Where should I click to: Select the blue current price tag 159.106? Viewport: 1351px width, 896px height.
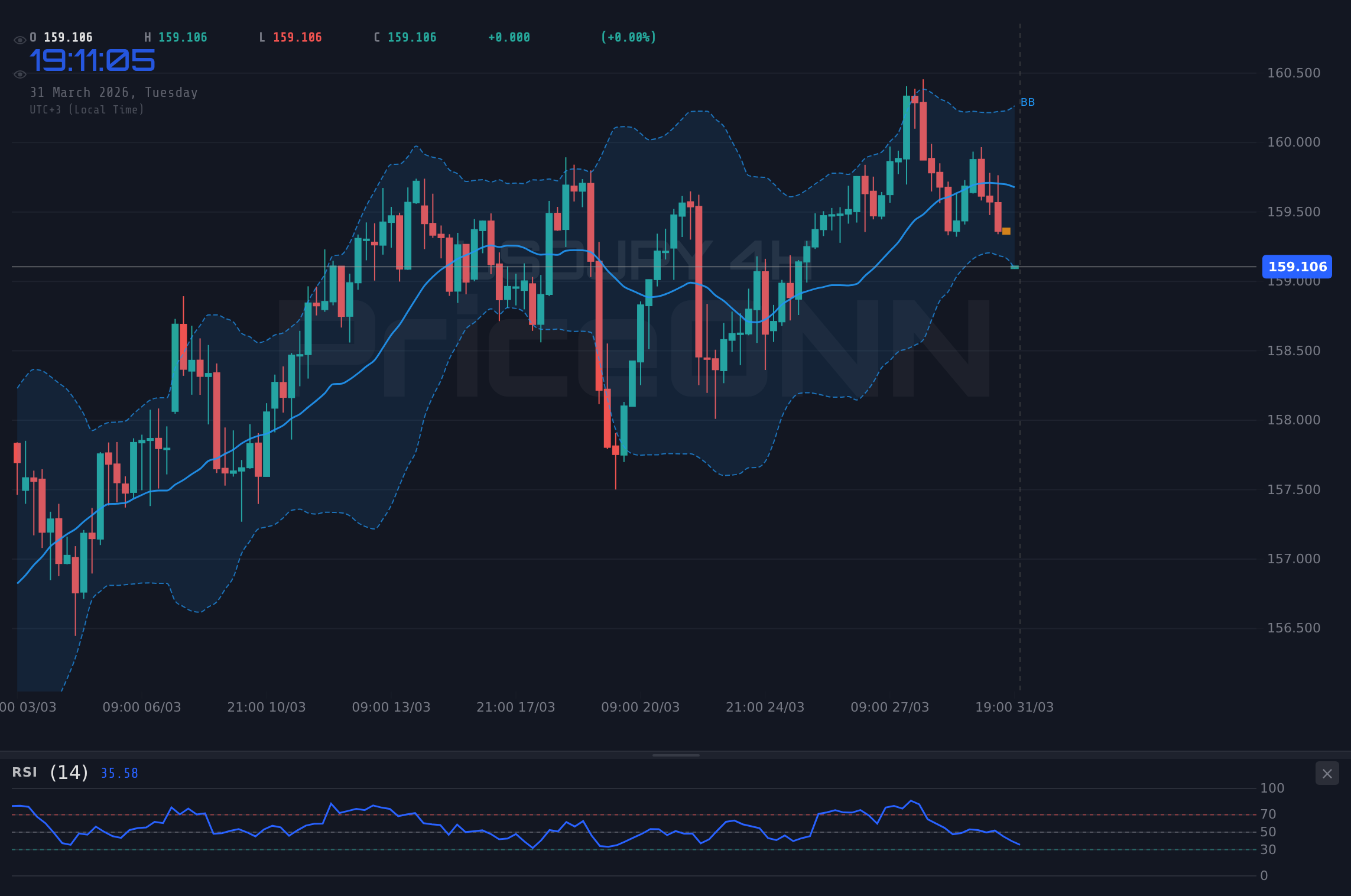point(1297,267)
